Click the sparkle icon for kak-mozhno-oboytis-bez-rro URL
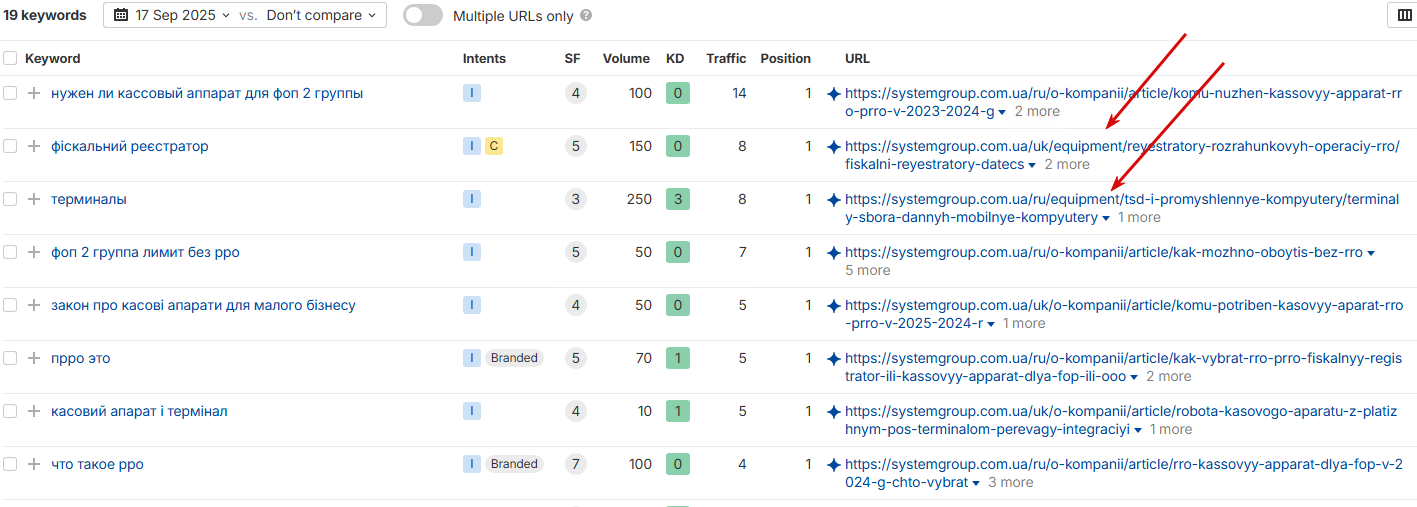 pyautogui.click(x=833, y=252)
